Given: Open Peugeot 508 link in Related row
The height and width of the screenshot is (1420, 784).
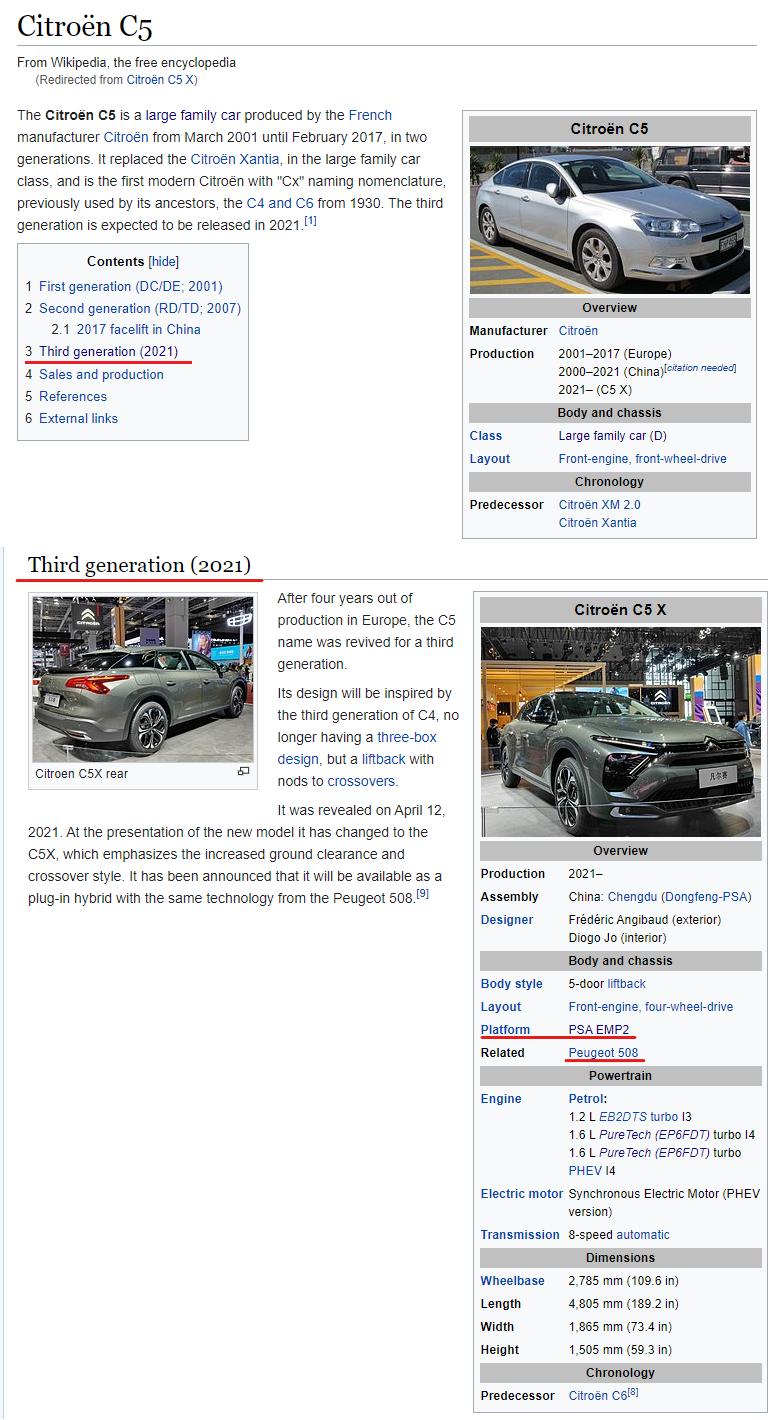Looking at the screenshot, I should (603, 1053).
